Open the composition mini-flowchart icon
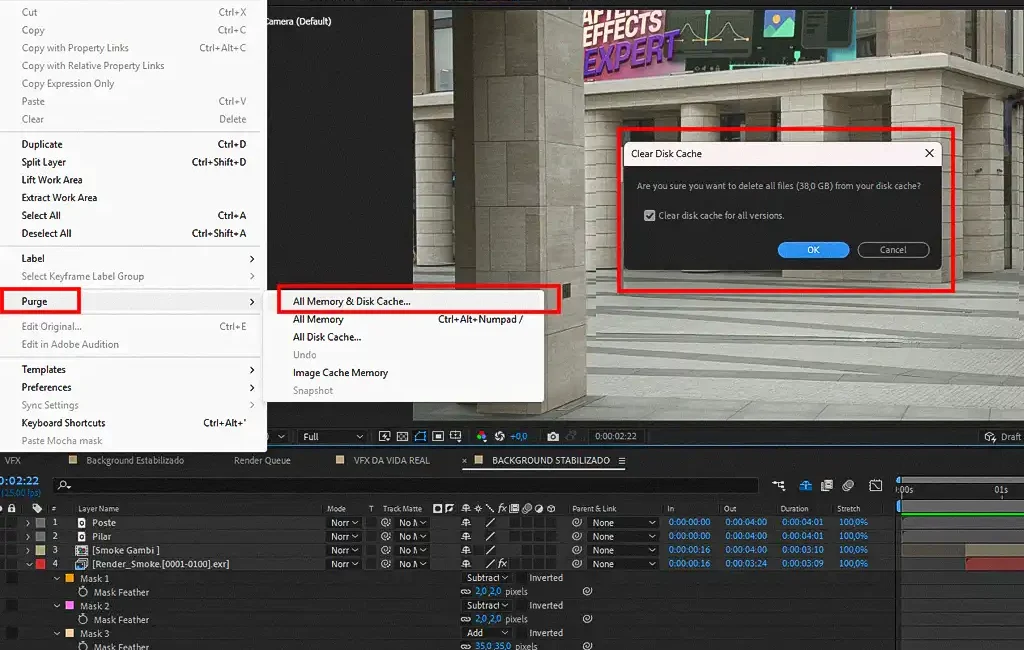 coord(779,485)
